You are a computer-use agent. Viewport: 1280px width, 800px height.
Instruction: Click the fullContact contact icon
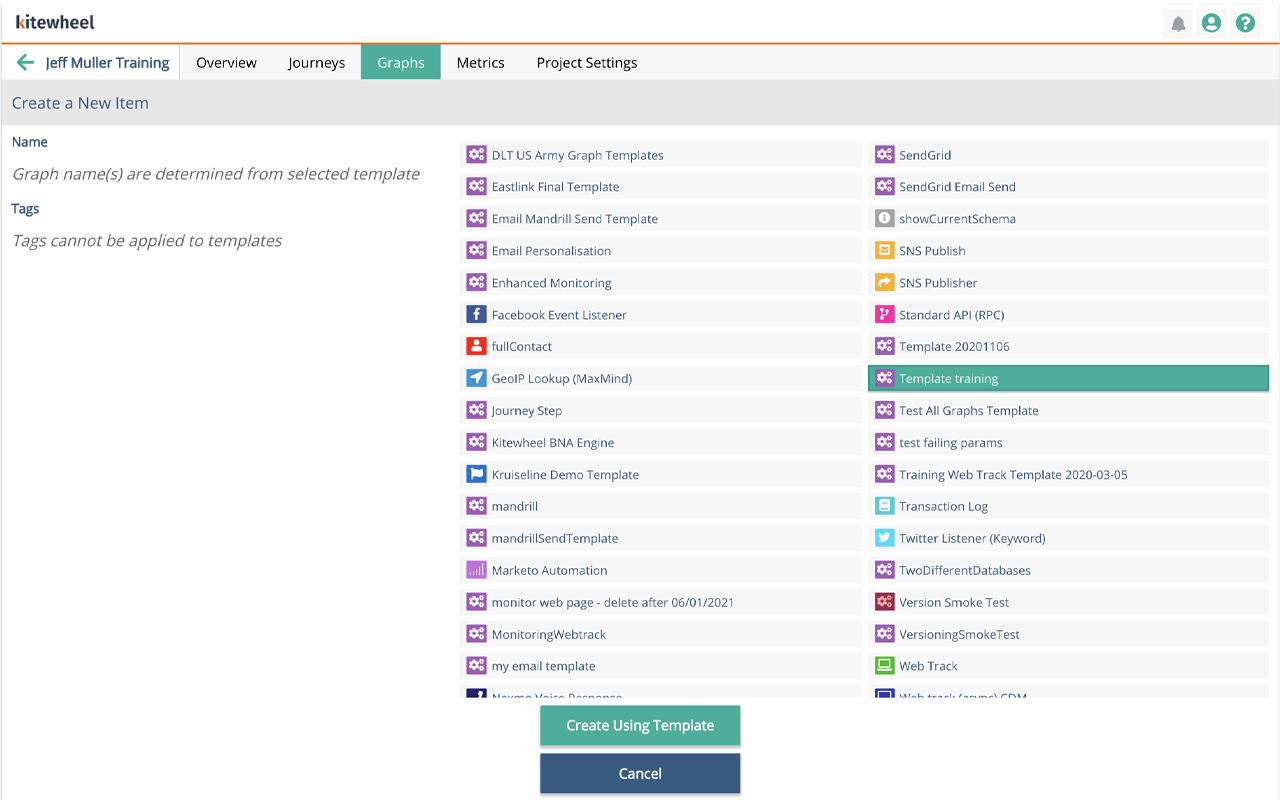tap(477, 346)
